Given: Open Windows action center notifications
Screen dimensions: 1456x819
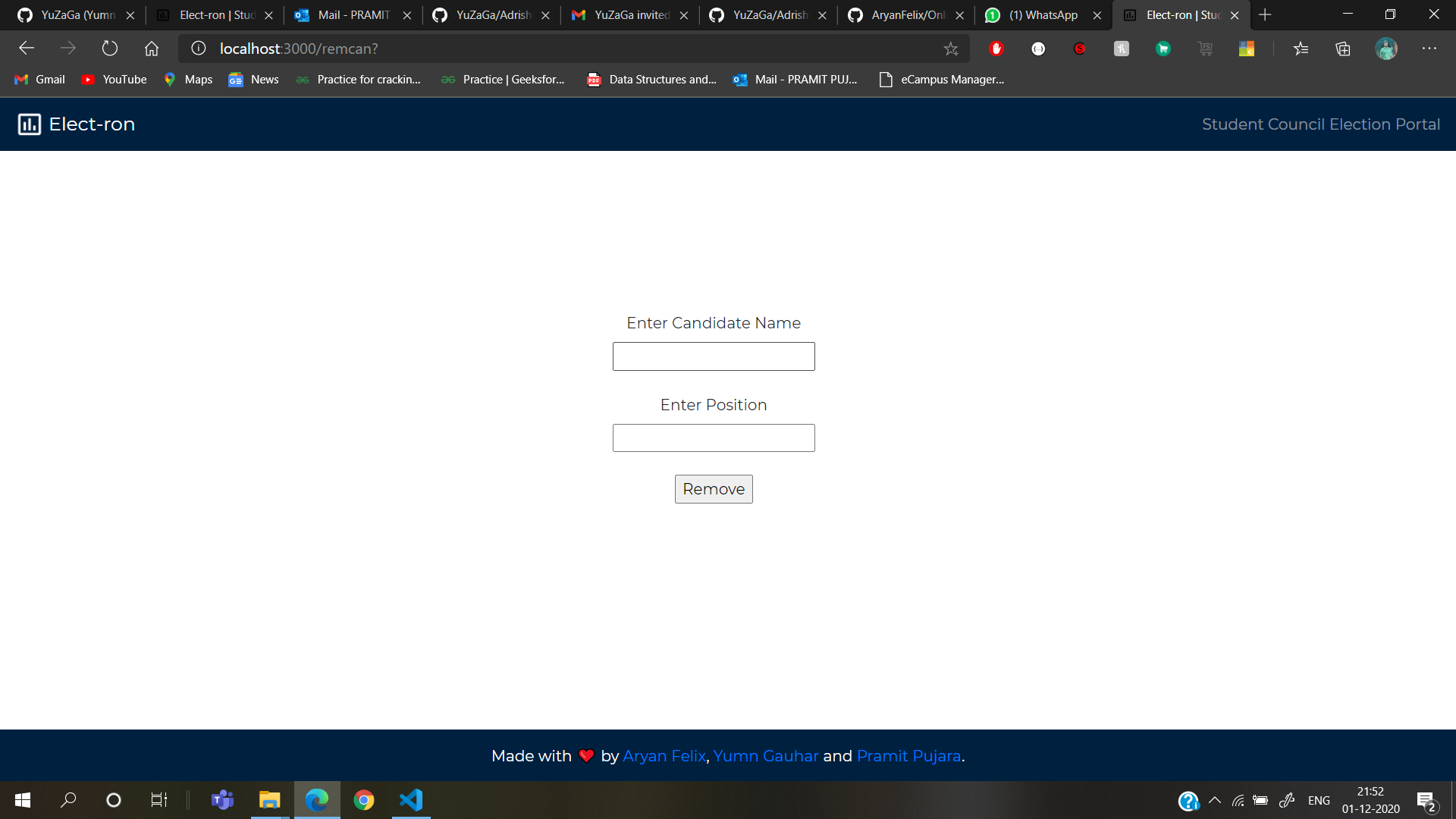Looking at the screenshot, I should pos(1426,800).
